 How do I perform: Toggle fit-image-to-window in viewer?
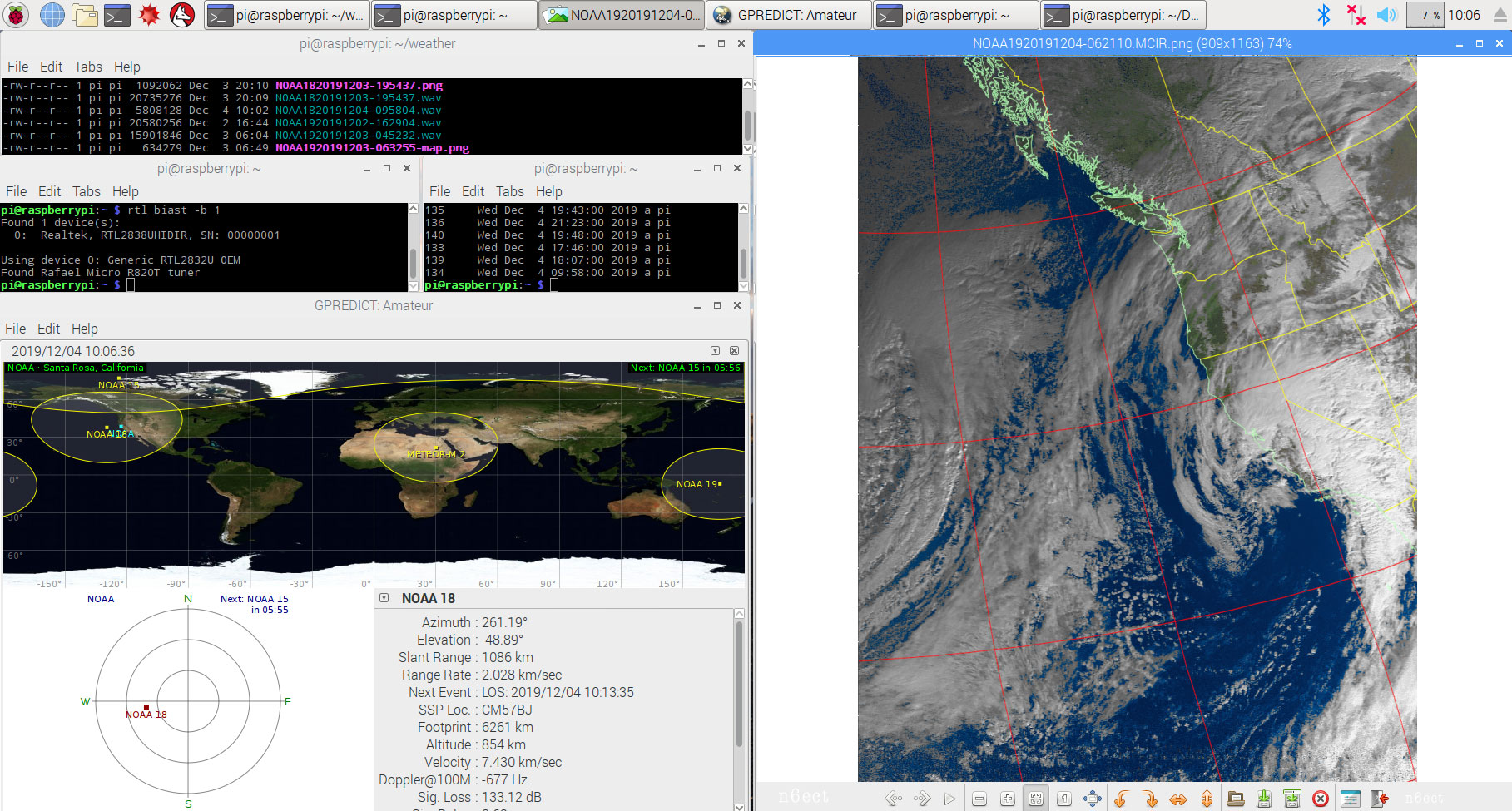coord(1036,799)
